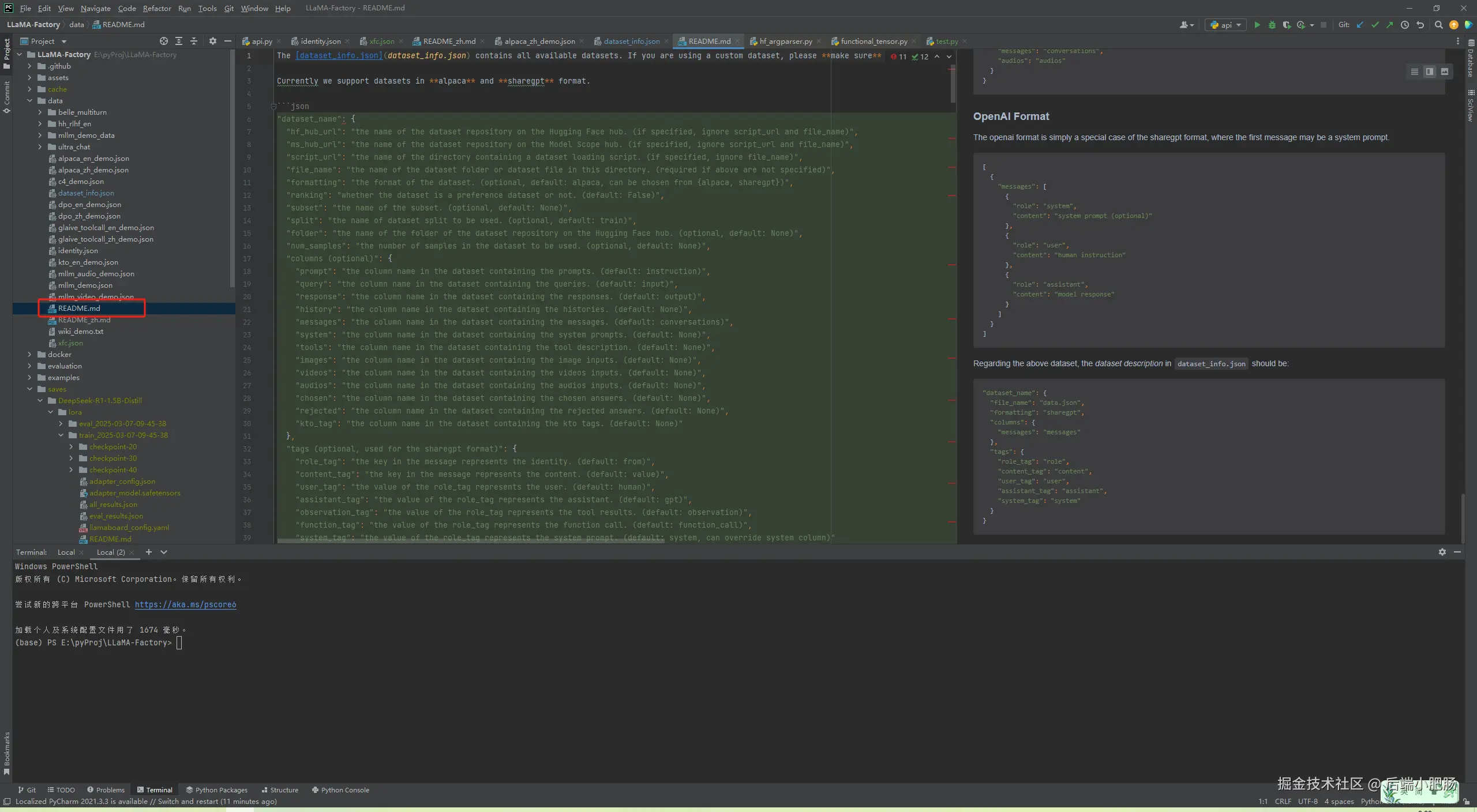Viewport: 1477px width, 812px height.
Task: Open wiki_demo.txt in the project tree
Action: click(80, 332)
